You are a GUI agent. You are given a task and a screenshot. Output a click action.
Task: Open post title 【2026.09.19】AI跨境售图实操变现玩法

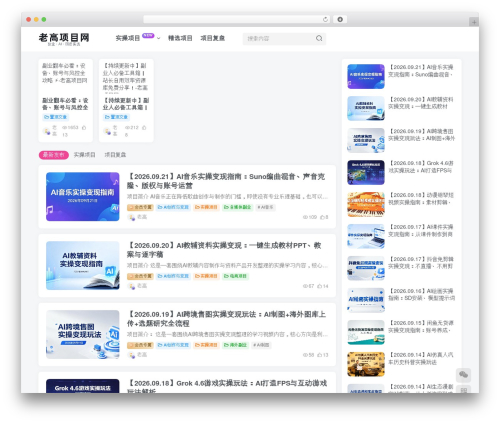click(x=226, y=319)
